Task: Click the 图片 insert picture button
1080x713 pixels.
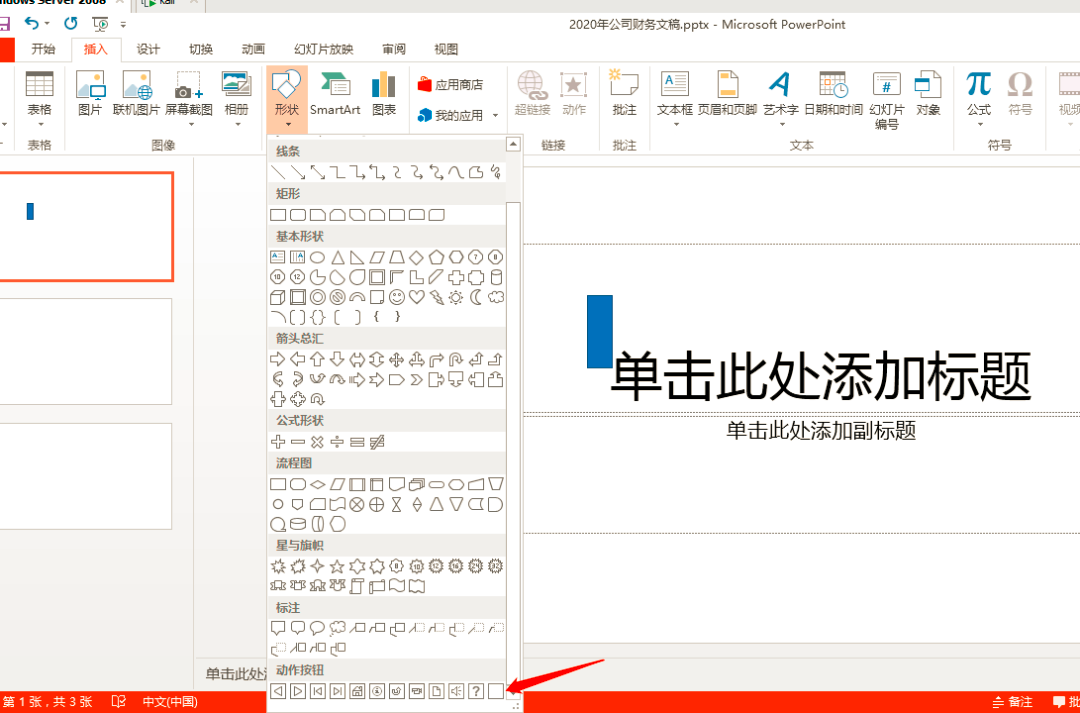Action: tap(90, 92)
